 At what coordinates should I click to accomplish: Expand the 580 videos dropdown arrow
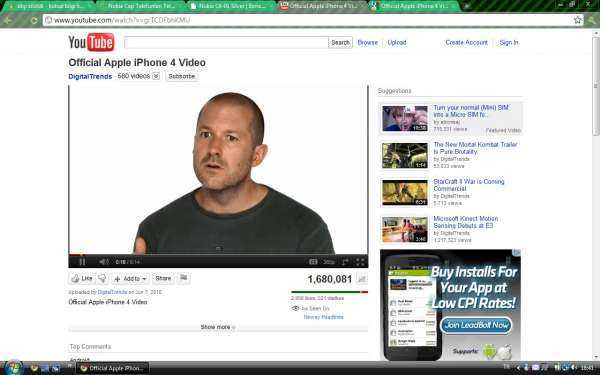(x=156, y=76)
